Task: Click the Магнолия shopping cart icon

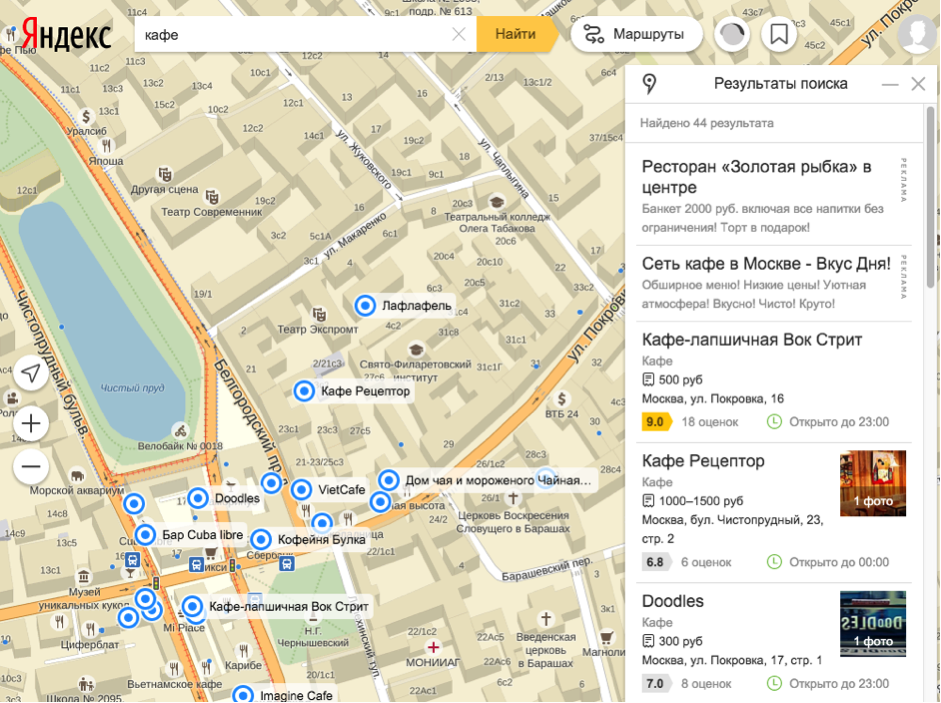Action: [x=607, y=637]
